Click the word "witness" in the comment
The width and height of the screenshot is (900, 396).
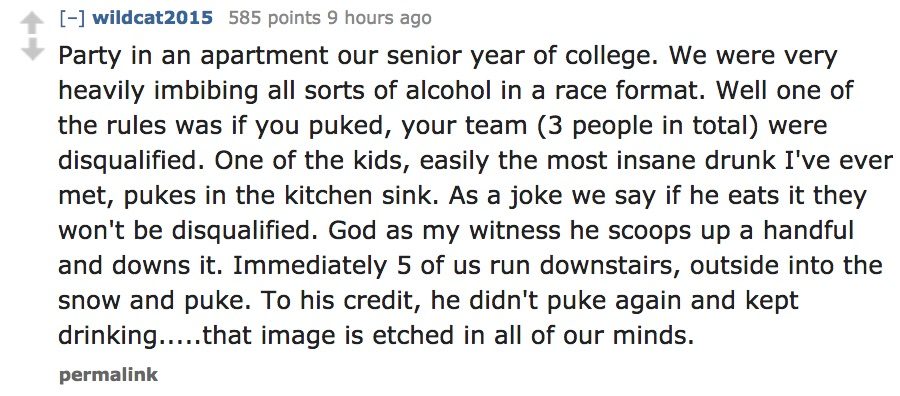pos(514,231)
